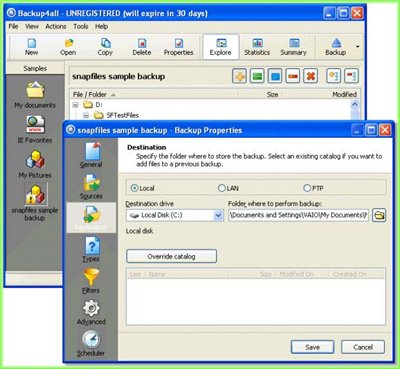Viewport: 400px width, 369px height.
Task: Sort by File / Folder column header
Action: (x=155, y=95)
